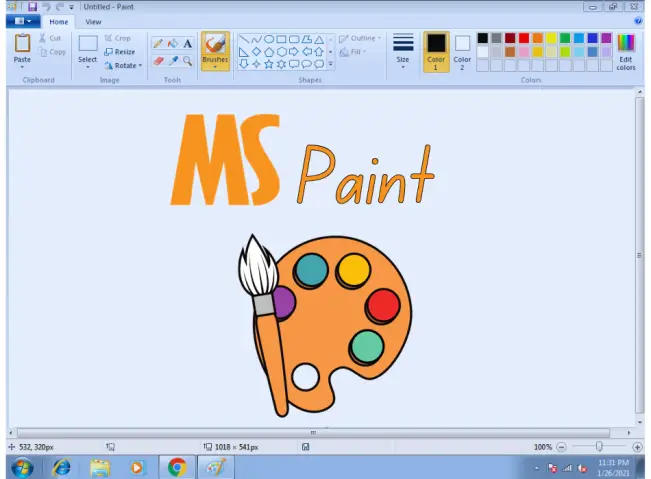The image size is (651, 479).
Task: Select the Magnifier tool
Action: [x=187, y=61]
